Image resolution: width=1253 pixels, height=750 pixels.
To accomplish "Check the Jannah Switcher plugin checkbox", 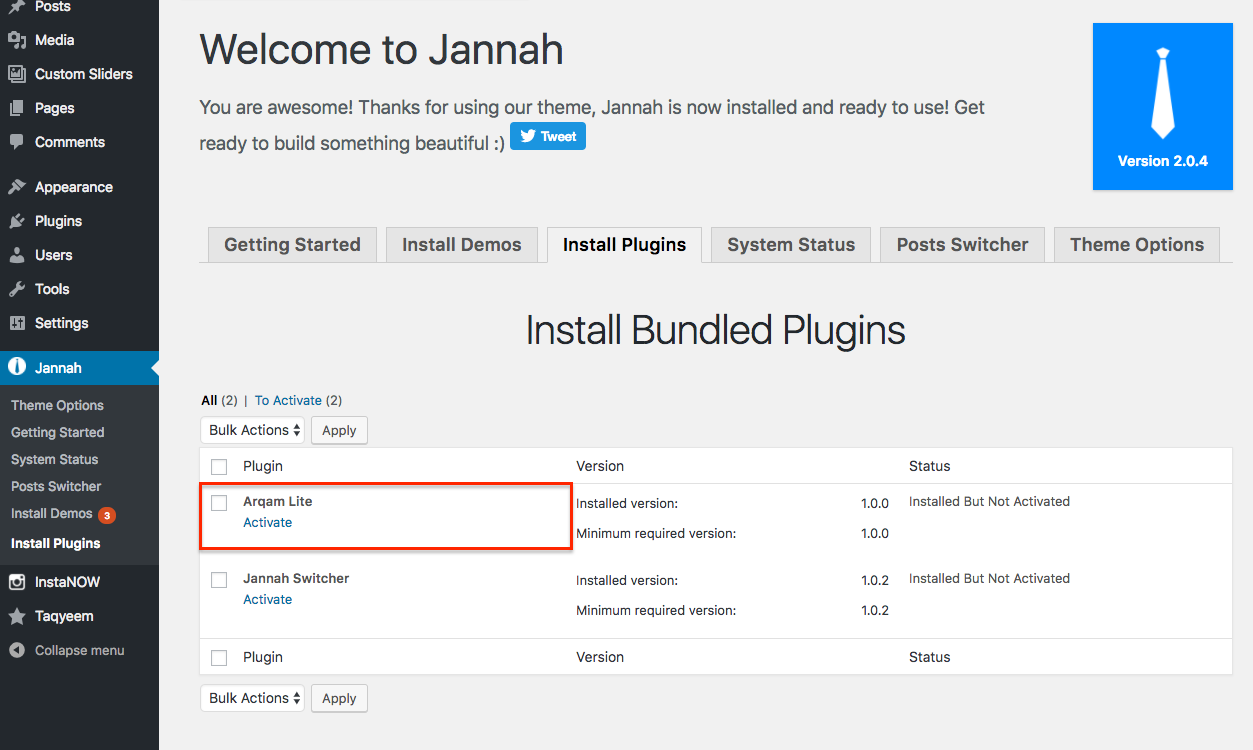I will click(219, 579).
